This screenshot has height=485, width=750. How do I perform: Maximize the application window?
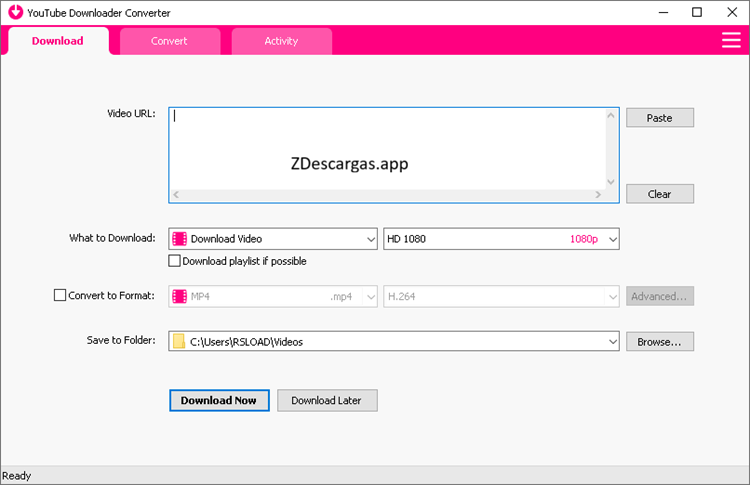click(x=697, y=12)
